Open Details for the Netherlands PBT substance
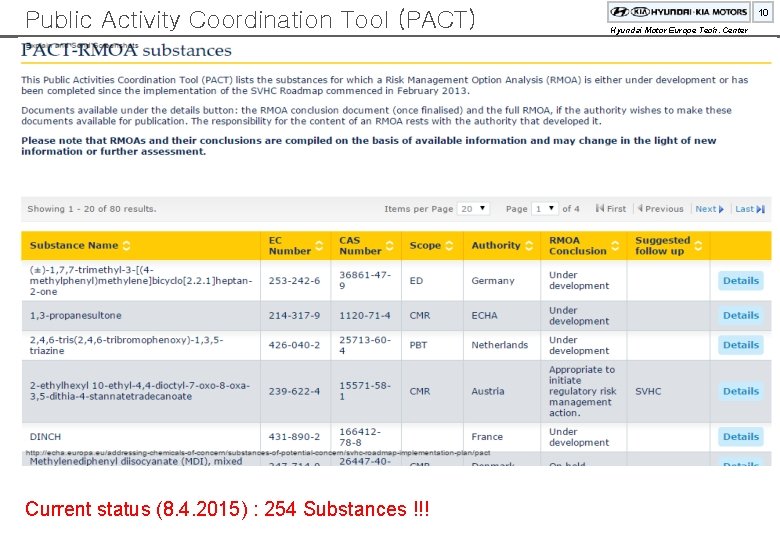 coord(741,345)
